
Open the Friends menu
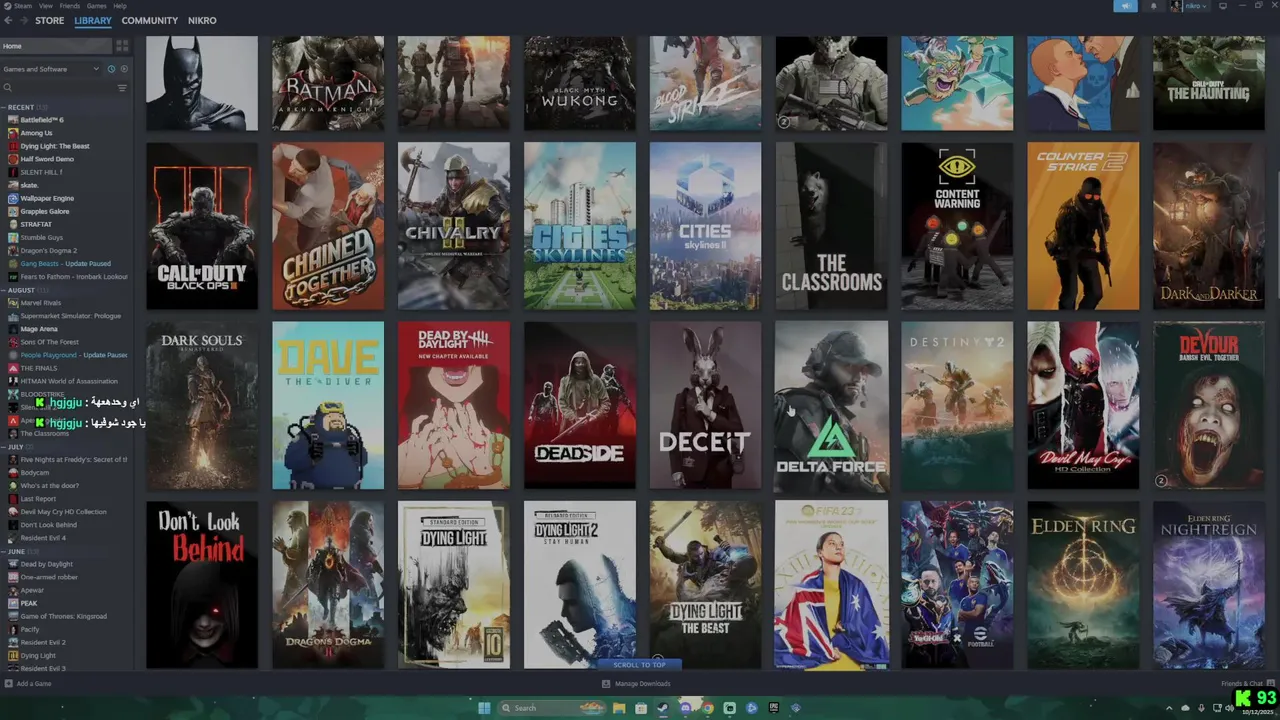pyautogui.click(x=71, y=6)
